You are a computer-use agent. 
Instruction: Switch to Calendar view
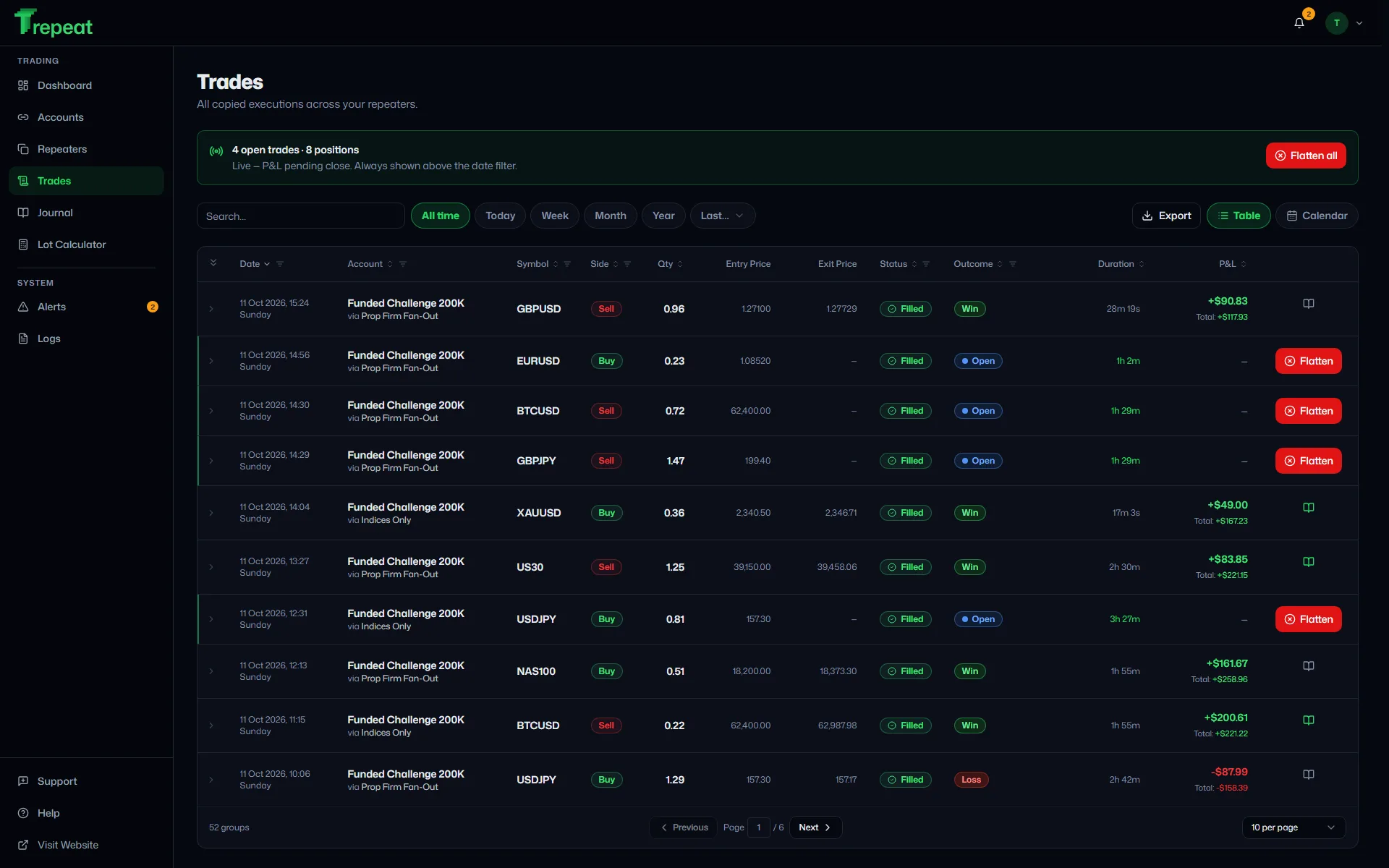click(x=1317, y=216)
